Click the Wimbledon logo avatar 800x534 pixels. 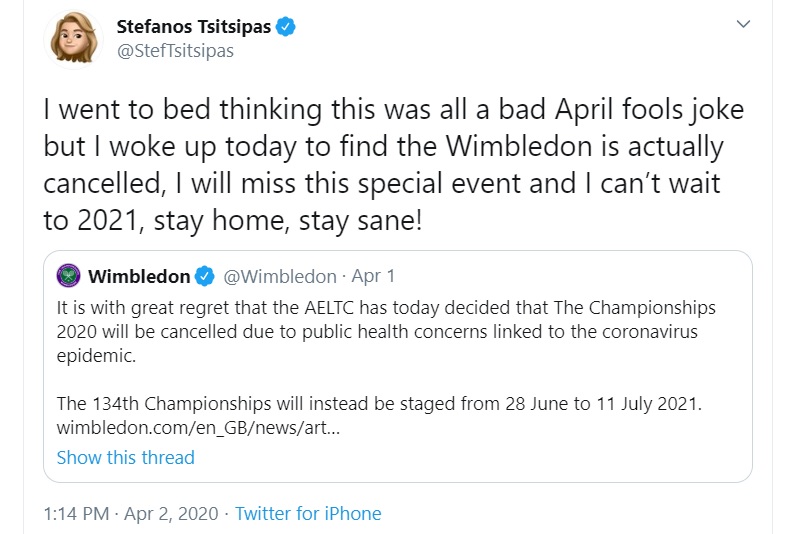tap(69, 276)
